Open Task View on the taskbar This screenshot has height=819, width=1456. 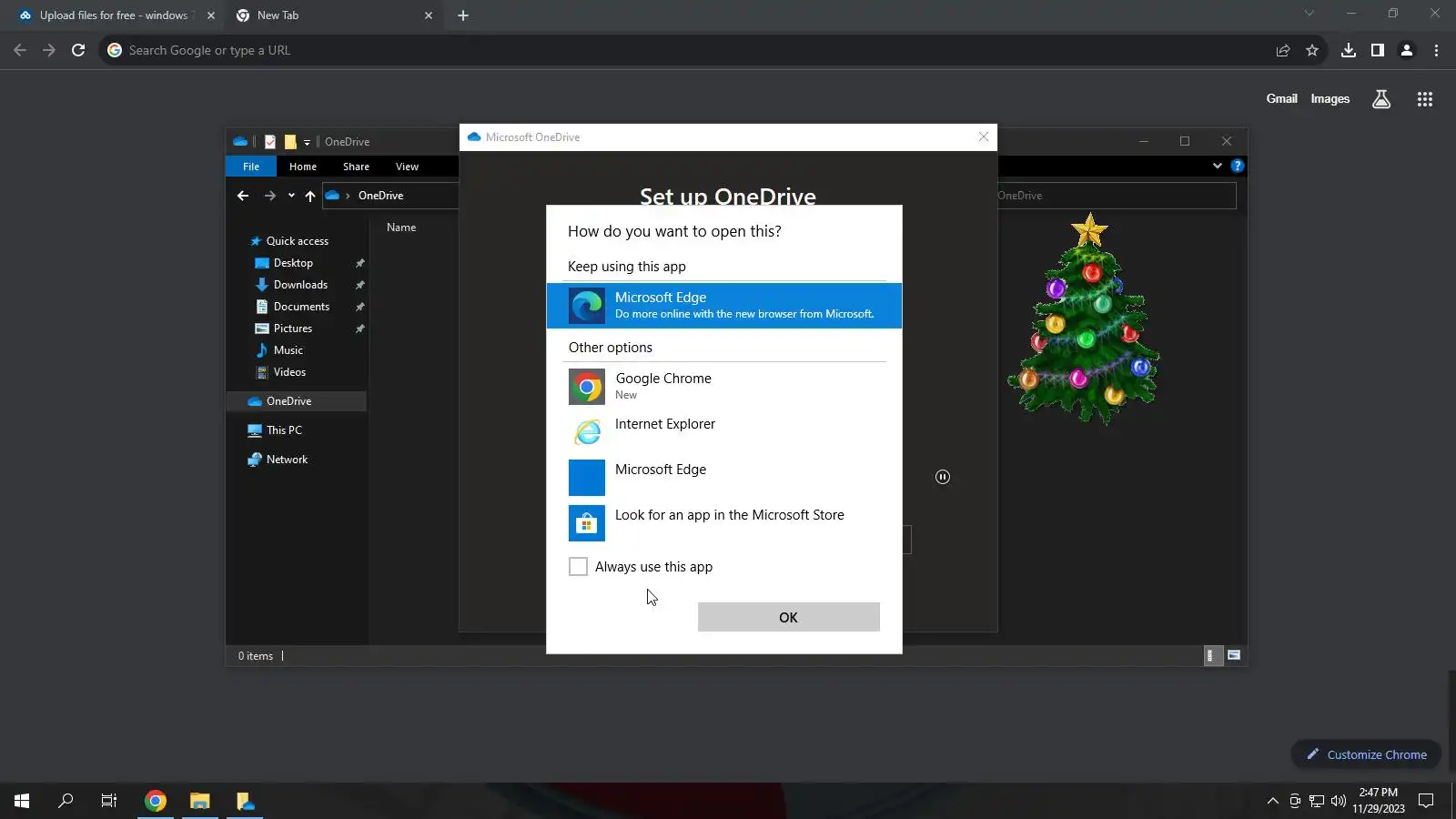tap(109, 801)
